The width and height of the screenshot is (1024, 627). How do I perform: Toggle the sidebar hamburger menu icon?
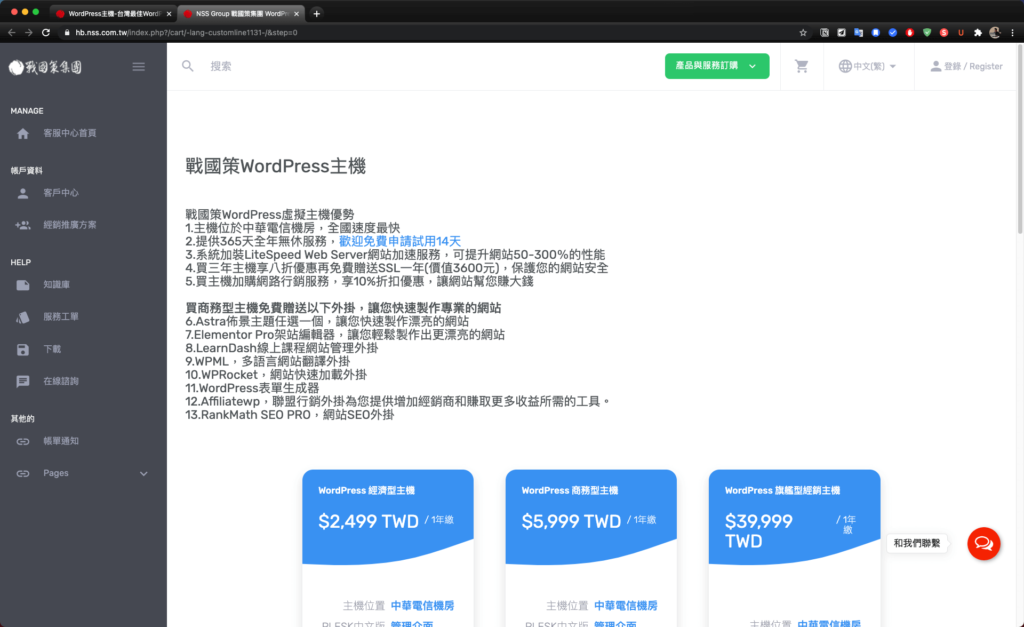[138, 67]
